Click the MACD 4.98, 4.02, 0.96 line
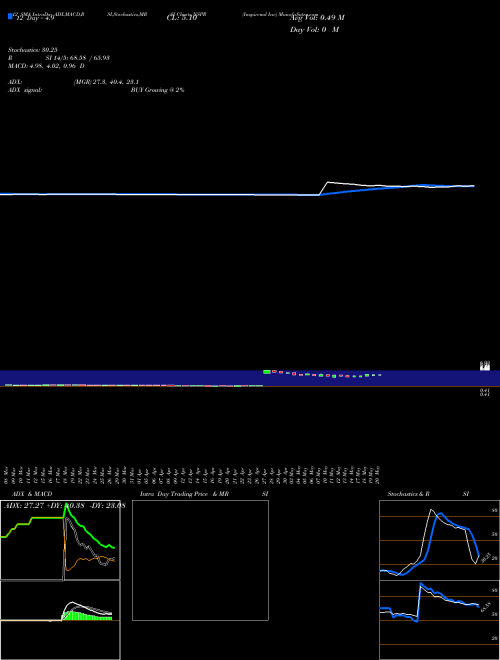This screenshot has width=500, height=660. point(46,66)
